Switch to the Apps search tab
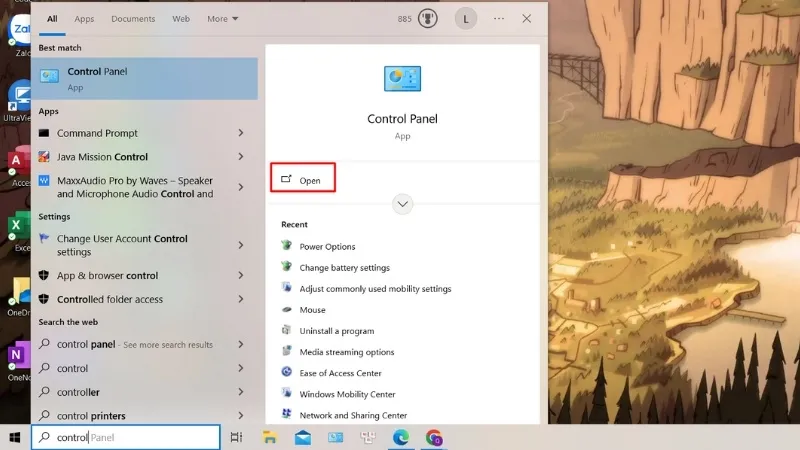The height and width of the screenshot is (450, 800). pyautogui.click(x=84, y=19)
